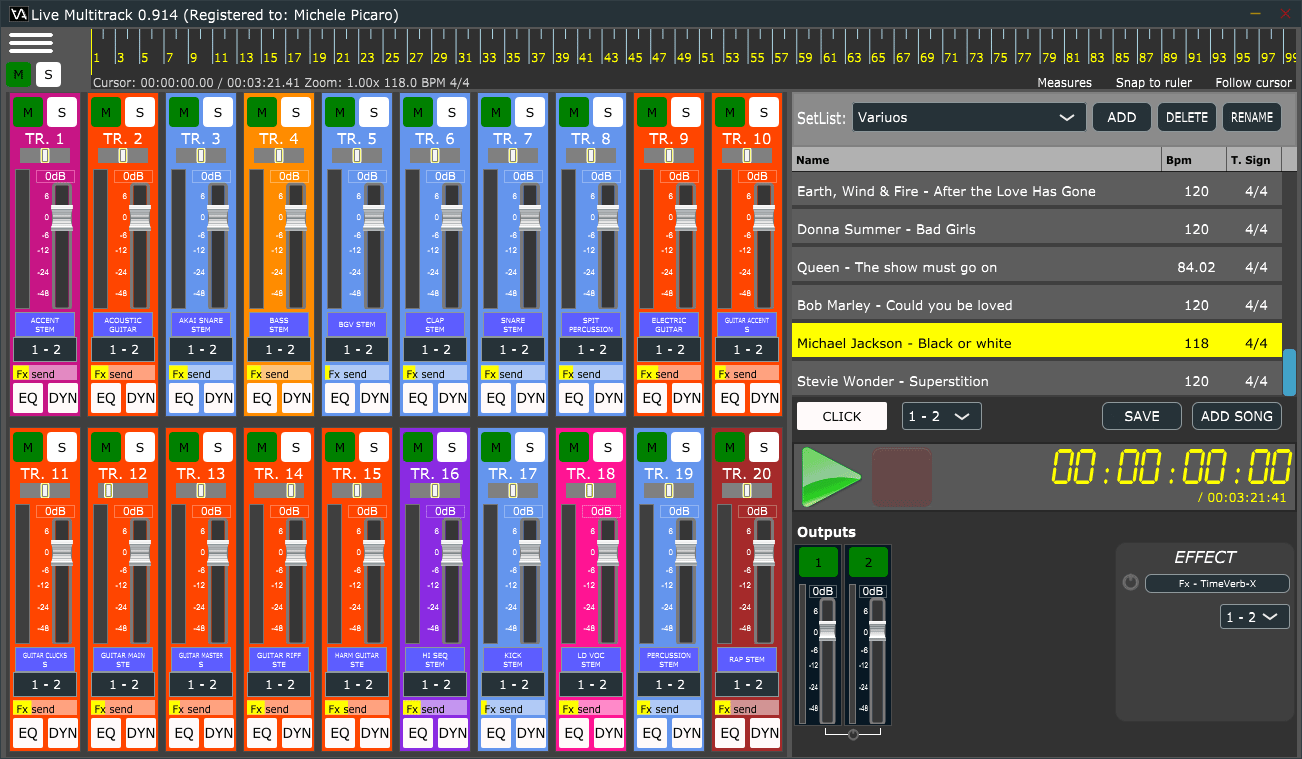The image size is (1302, 759).
Task: Open TR. 14 output routing 1 - 2
Action: [x=279, y=685]
